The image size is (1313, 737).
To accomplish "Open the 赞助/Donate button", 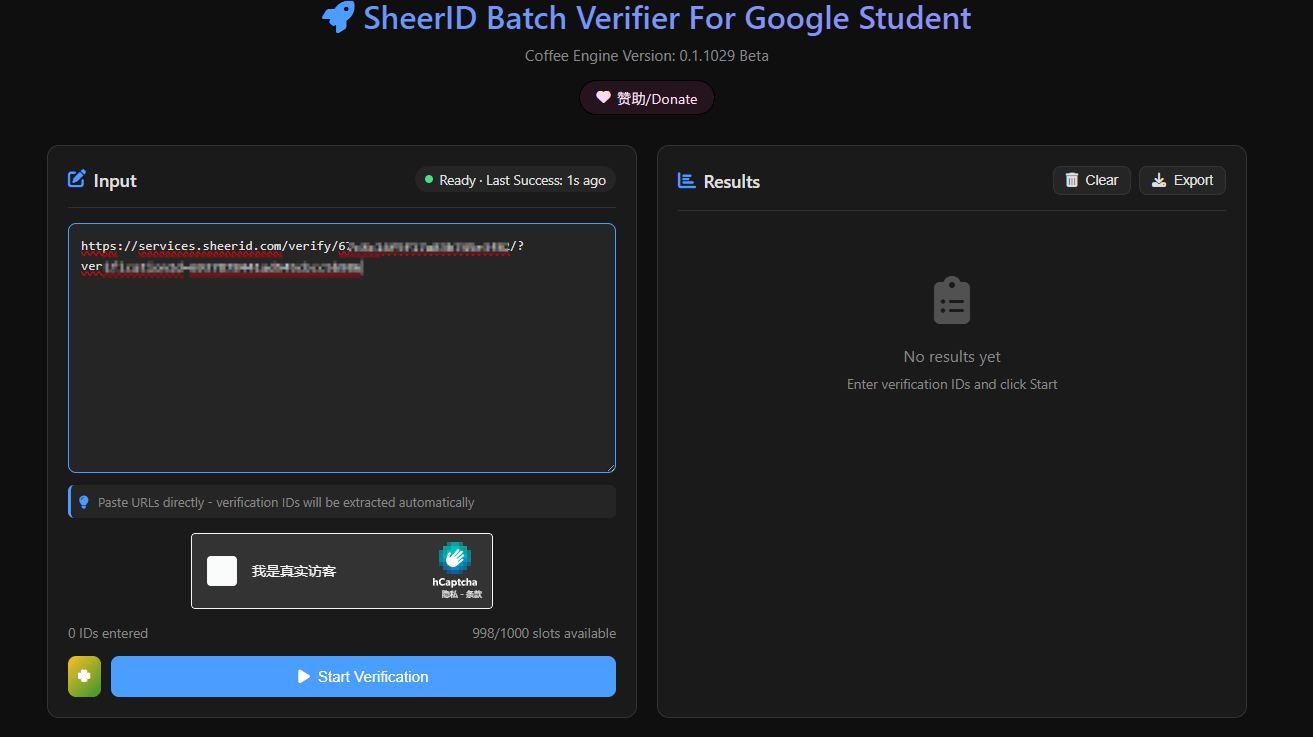I will click(x=647, y=98).
